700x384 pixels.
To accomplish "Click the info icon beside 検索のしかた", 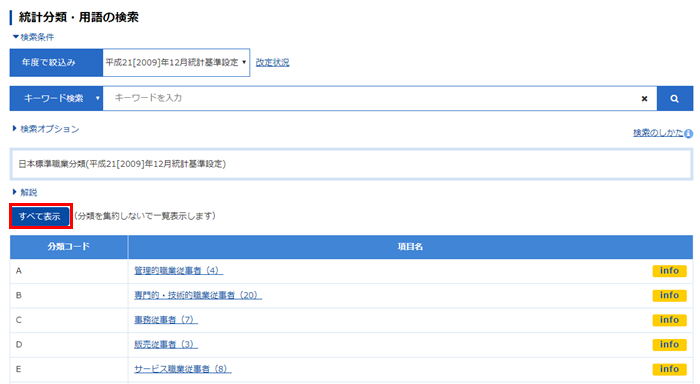I will pos(689,133).
